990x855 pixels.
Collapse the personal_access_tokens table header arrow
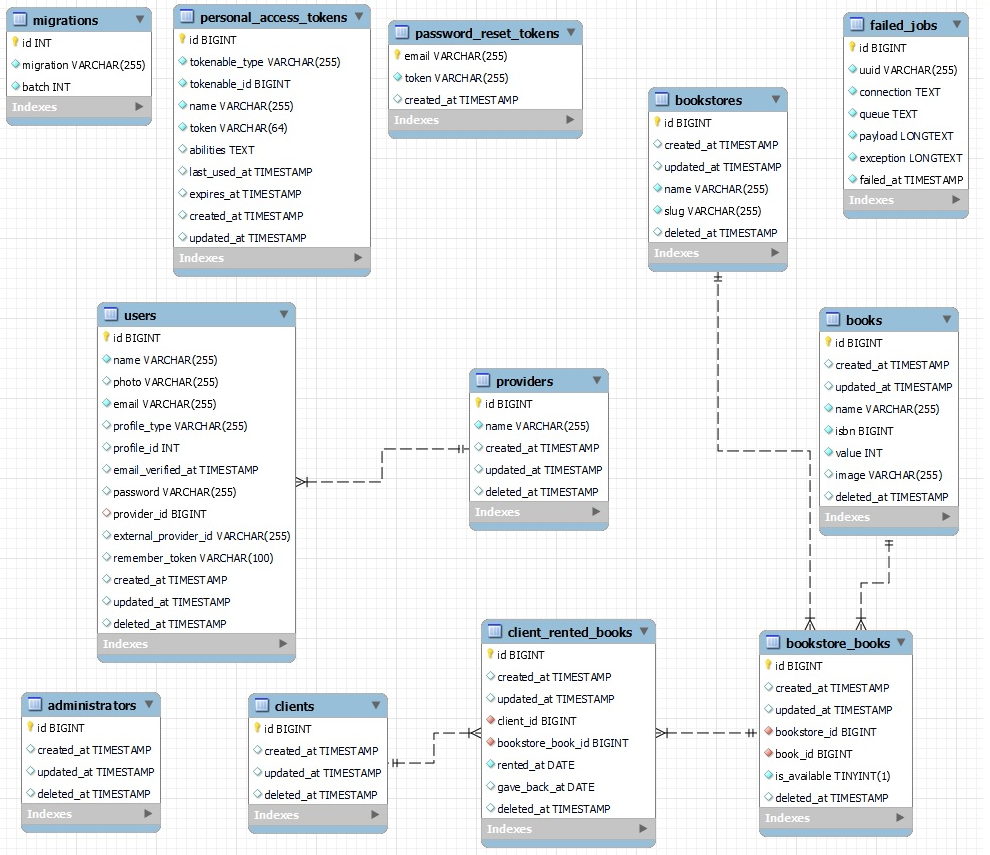(x=359, y=16)
